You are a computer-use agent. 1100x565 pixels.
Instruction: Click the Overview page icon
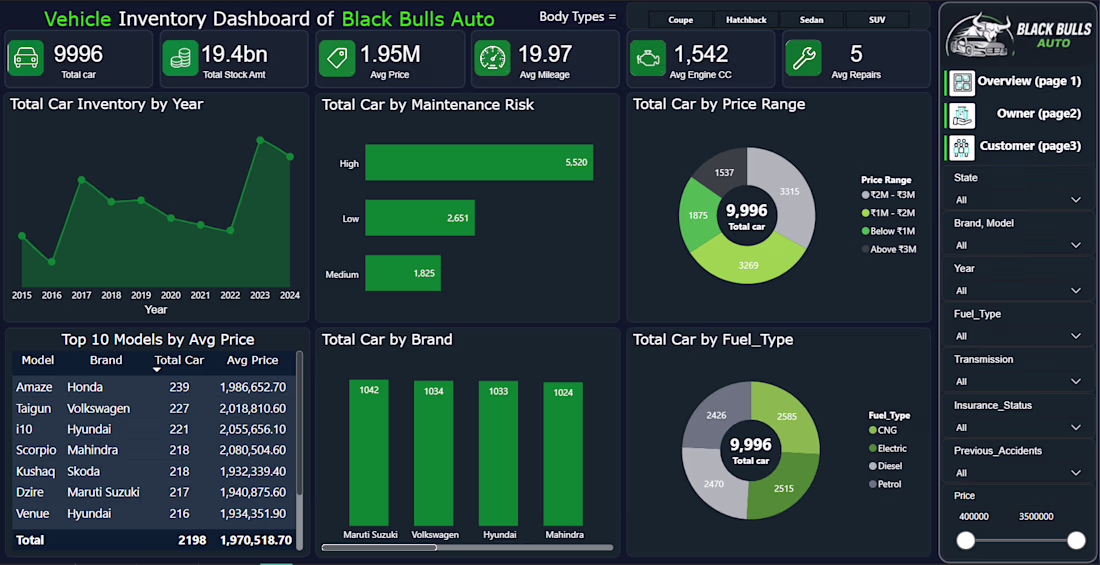coord(962,83)
